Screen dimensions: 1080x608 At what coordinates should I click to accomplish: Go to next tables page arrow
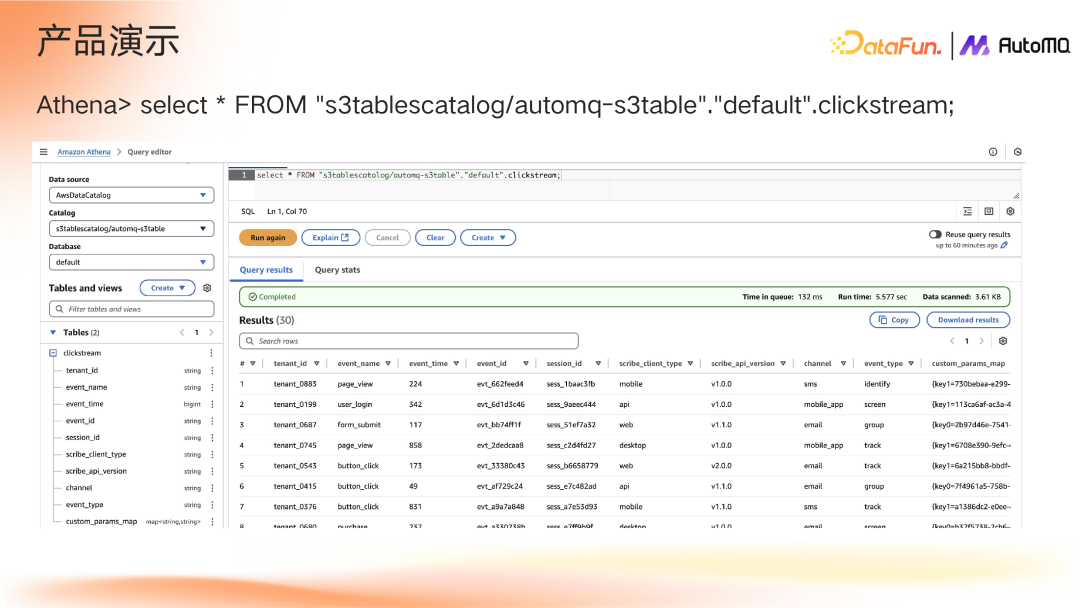point(211,333)
